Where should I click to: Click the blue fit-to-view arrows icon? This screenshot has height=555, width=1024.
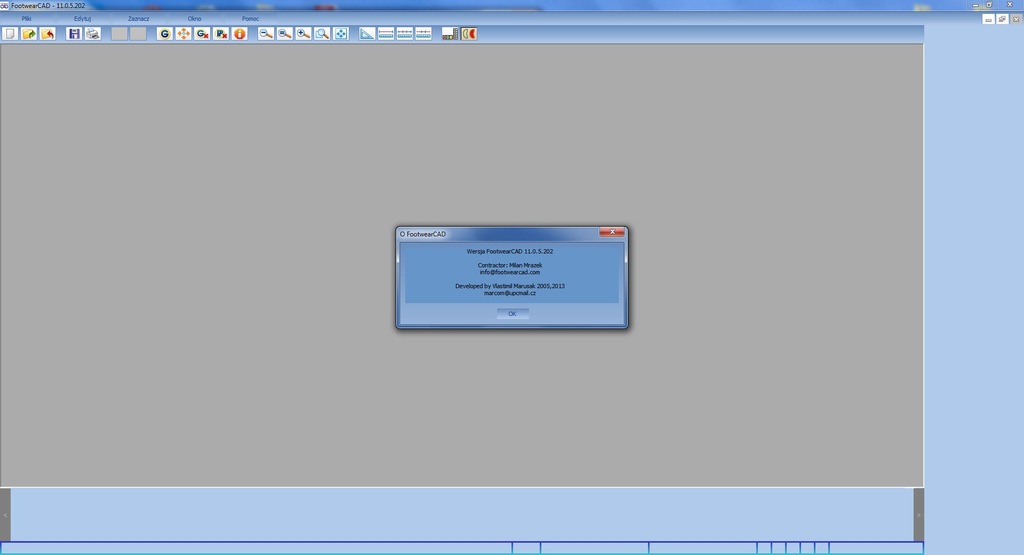tap(341, 34)
